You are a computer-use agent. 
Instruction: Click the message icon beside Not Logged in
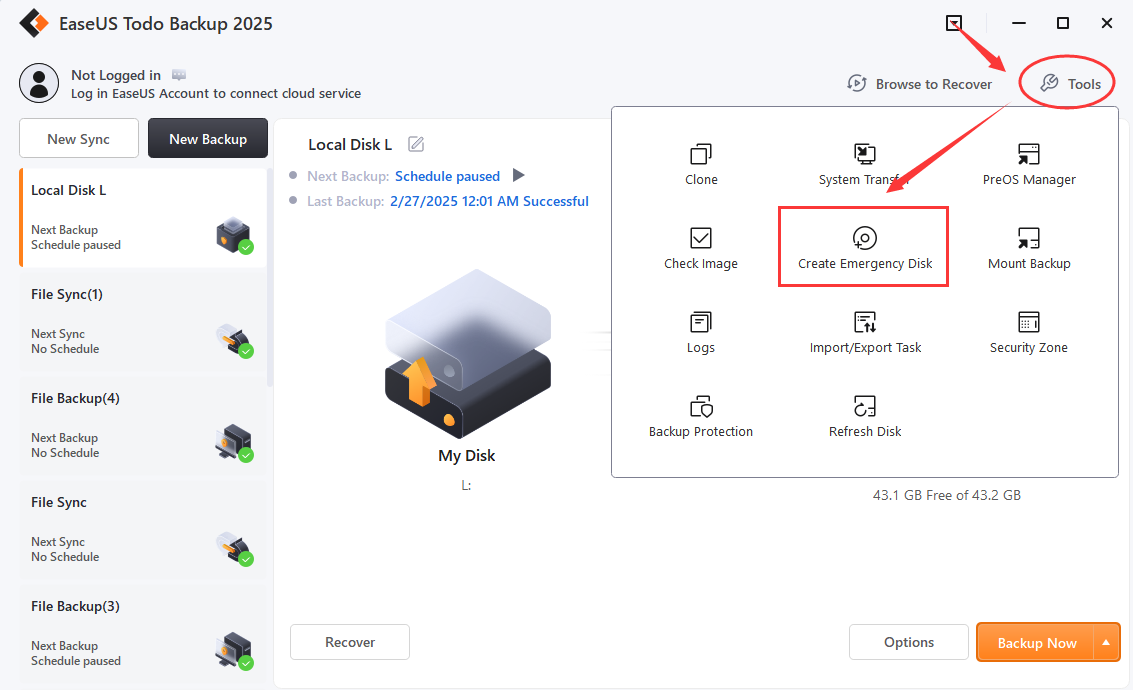[179, 74]
